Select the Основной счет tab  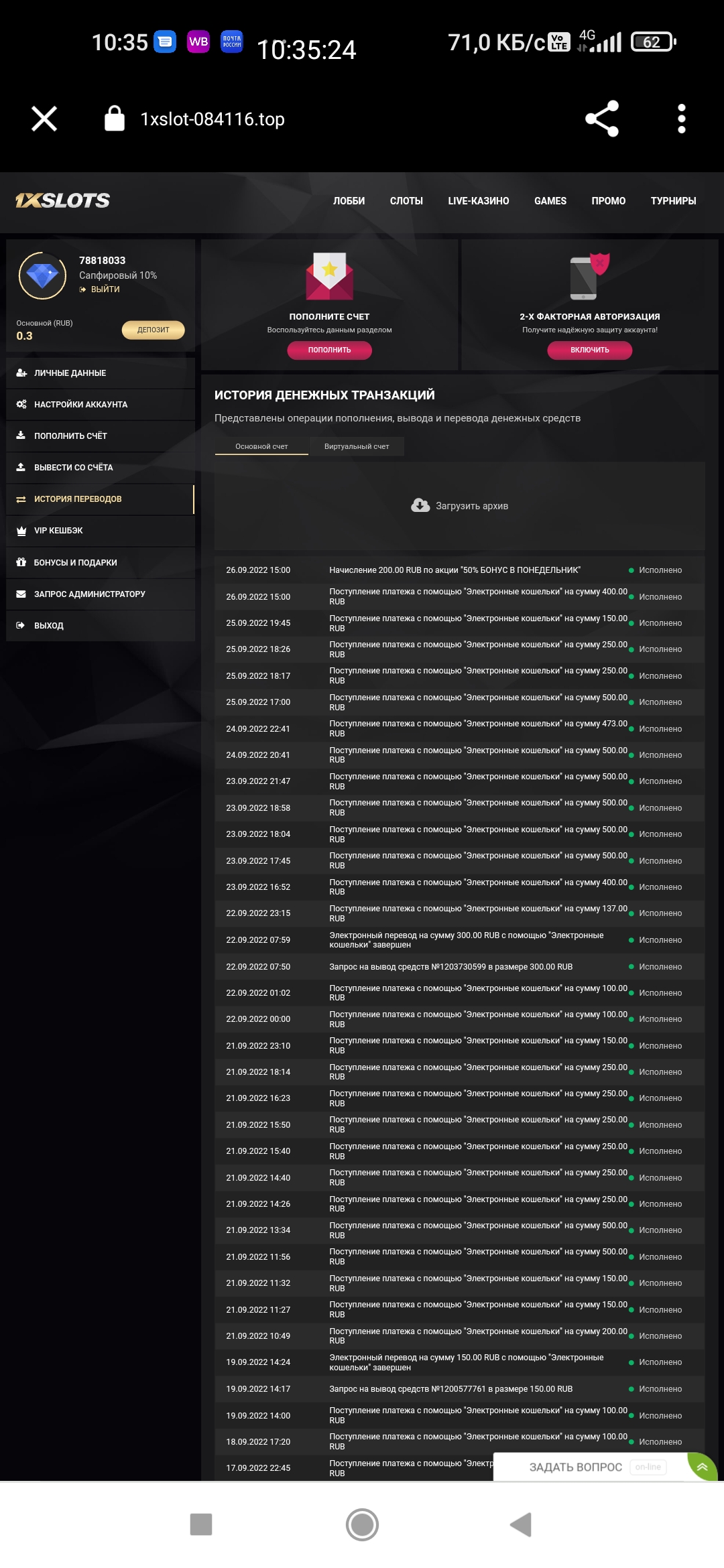(261, 446)
